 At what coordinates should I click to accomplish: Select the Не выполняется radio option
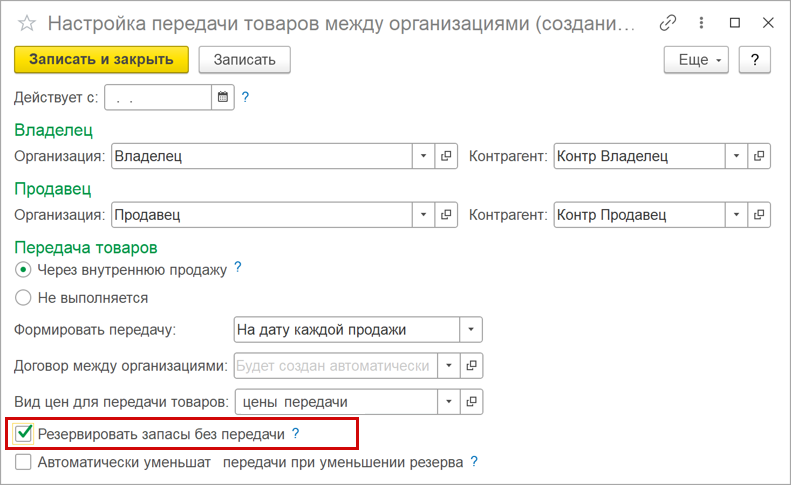[x=24, y=298]
